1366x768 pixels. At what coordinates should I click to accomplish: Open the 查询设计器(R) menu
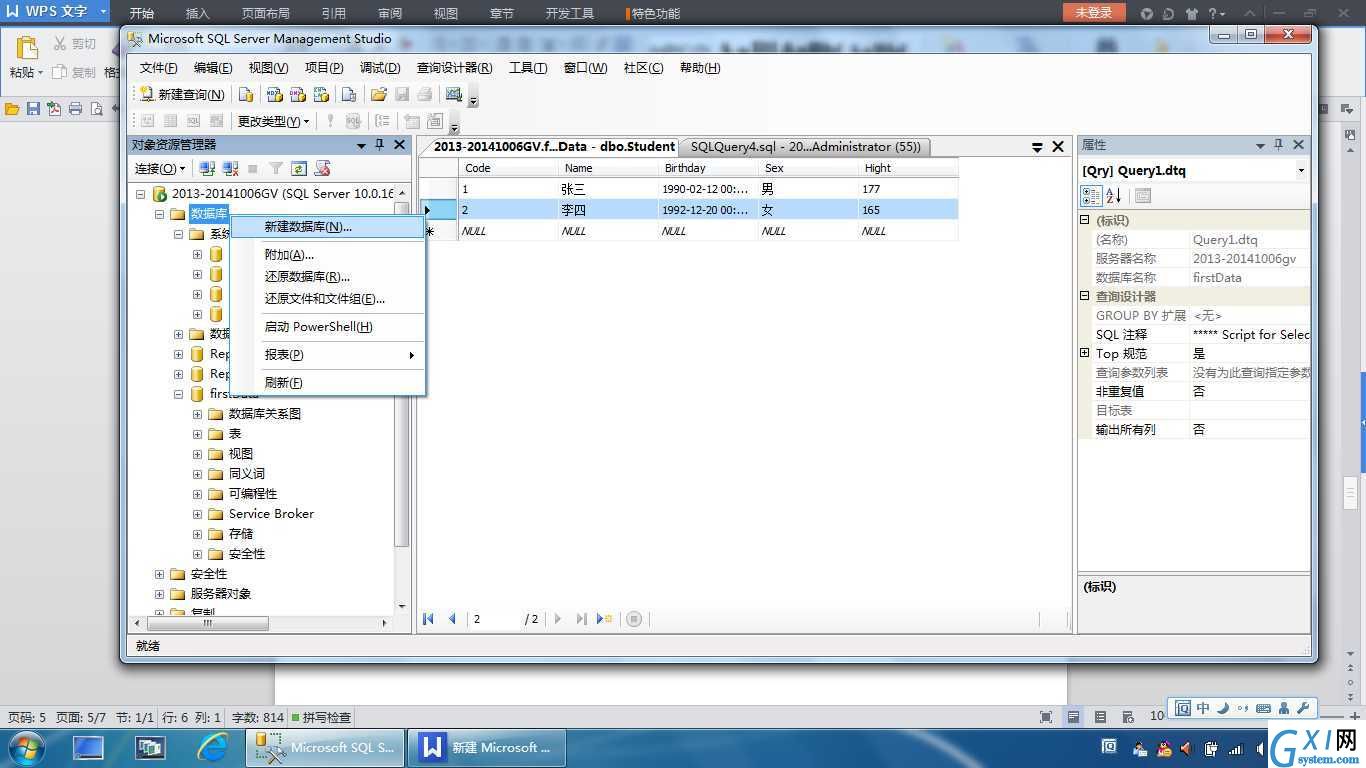[x=454, y=68]
